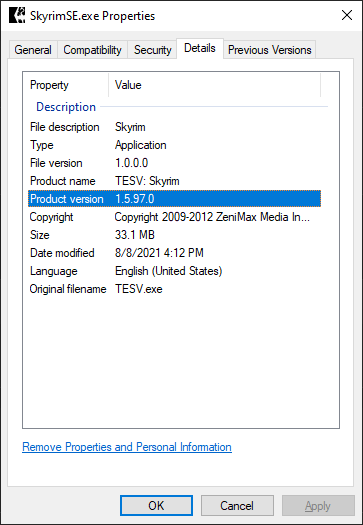Viewport: 363px width, 525px height.
Task: Select the File description row label
Action: point(65,127)
